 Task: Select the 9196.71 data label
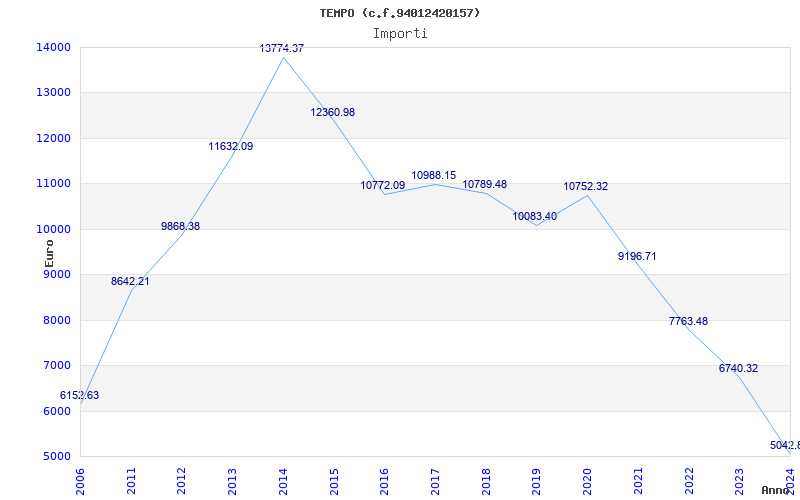(637, 256)
